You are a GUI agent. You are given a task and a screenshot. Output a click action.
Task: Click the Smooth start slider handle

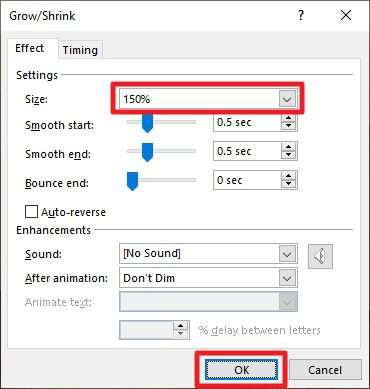click(x=147, y=123)
